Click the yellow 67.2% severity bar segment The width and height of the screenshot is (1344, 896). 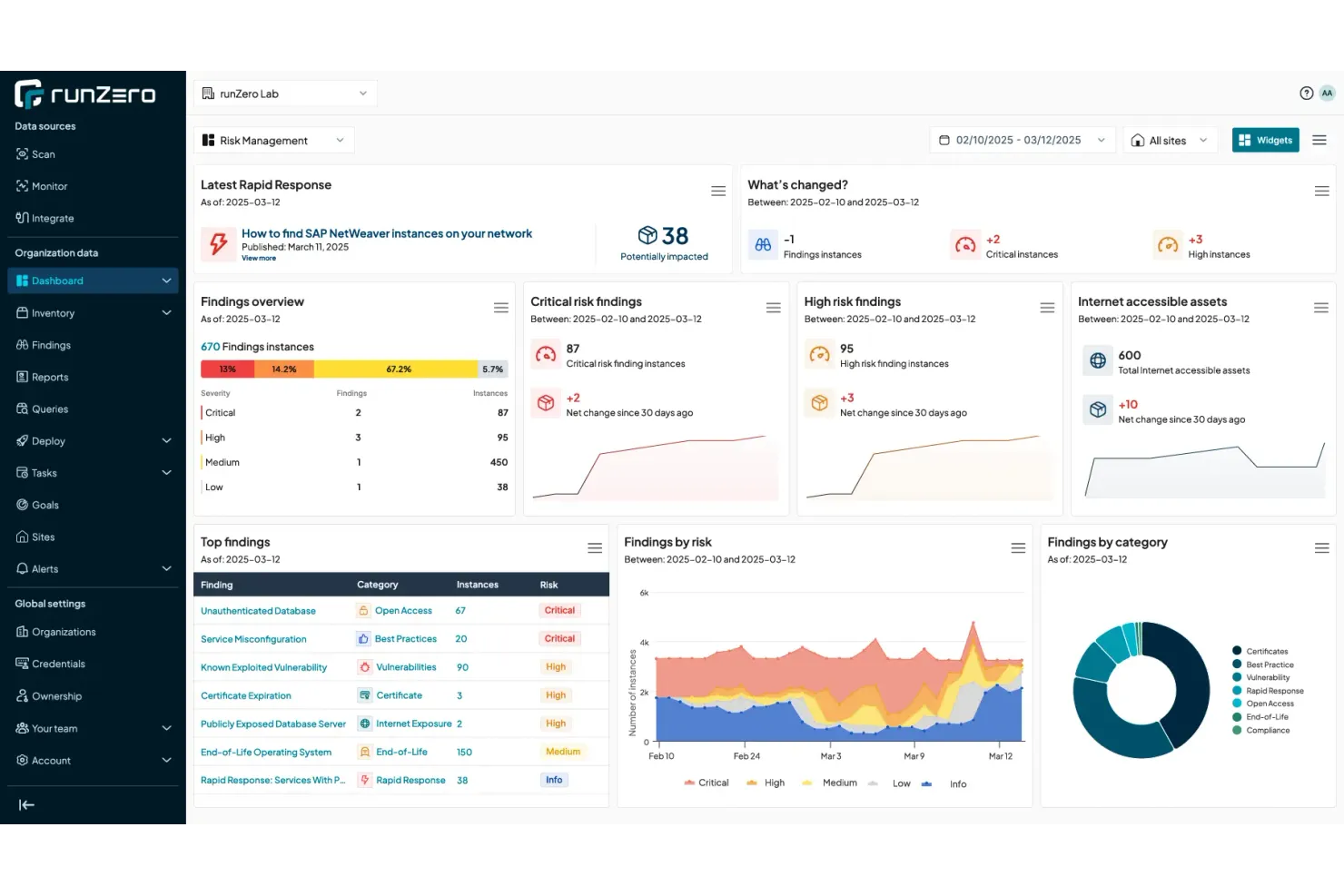pos(397,369)
